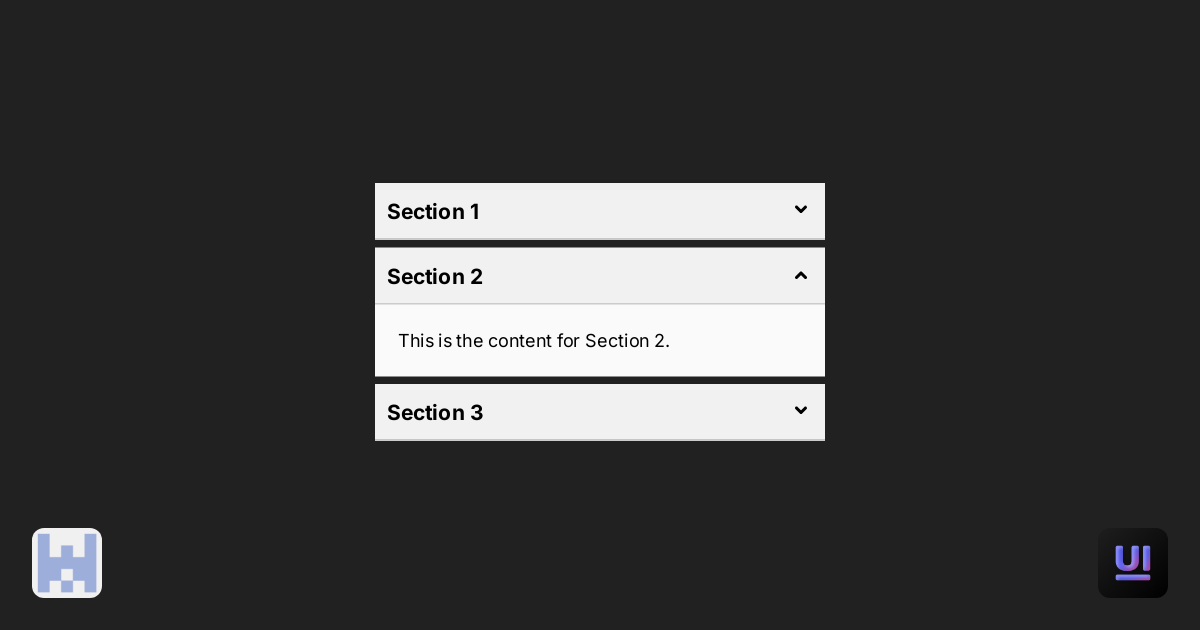This screenshot has height=630, width=1200.
Task: Click the purple UI logo at bottom right
Action: pos(1133,562)
